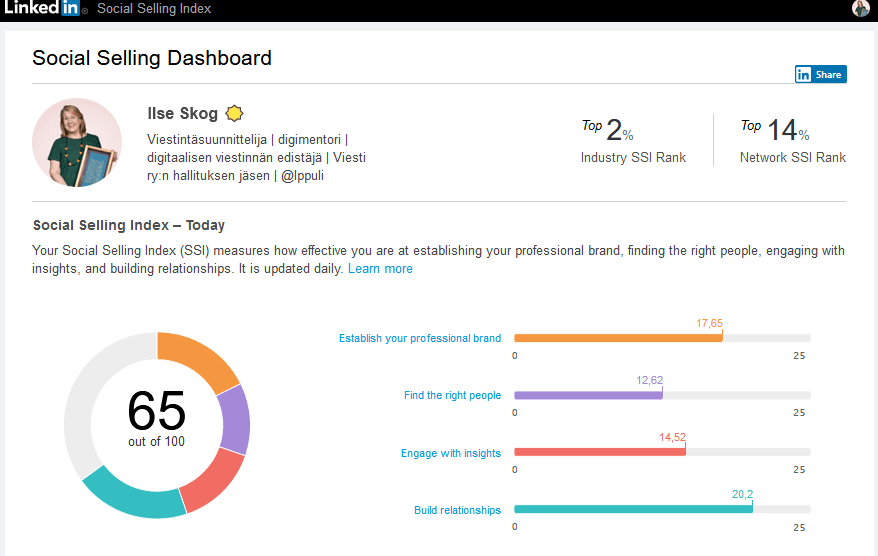Click the Network SSI Rank figure

coord(782,131)
